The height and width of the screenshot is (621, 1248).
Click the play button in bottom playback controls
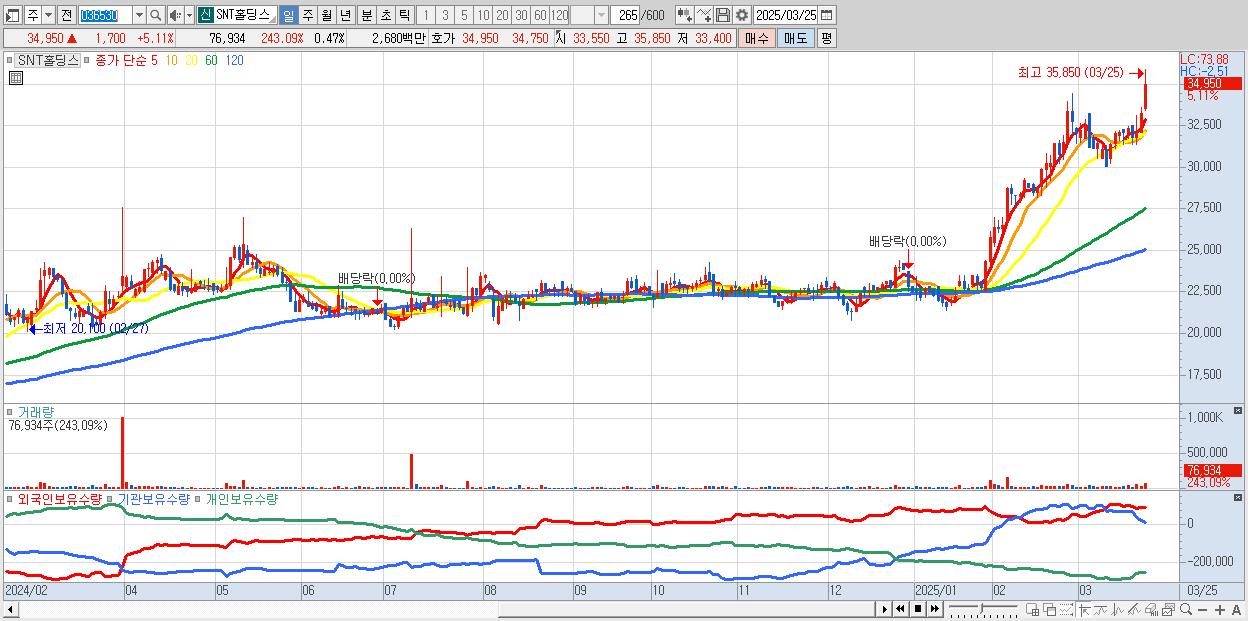(x=885, y=609)
